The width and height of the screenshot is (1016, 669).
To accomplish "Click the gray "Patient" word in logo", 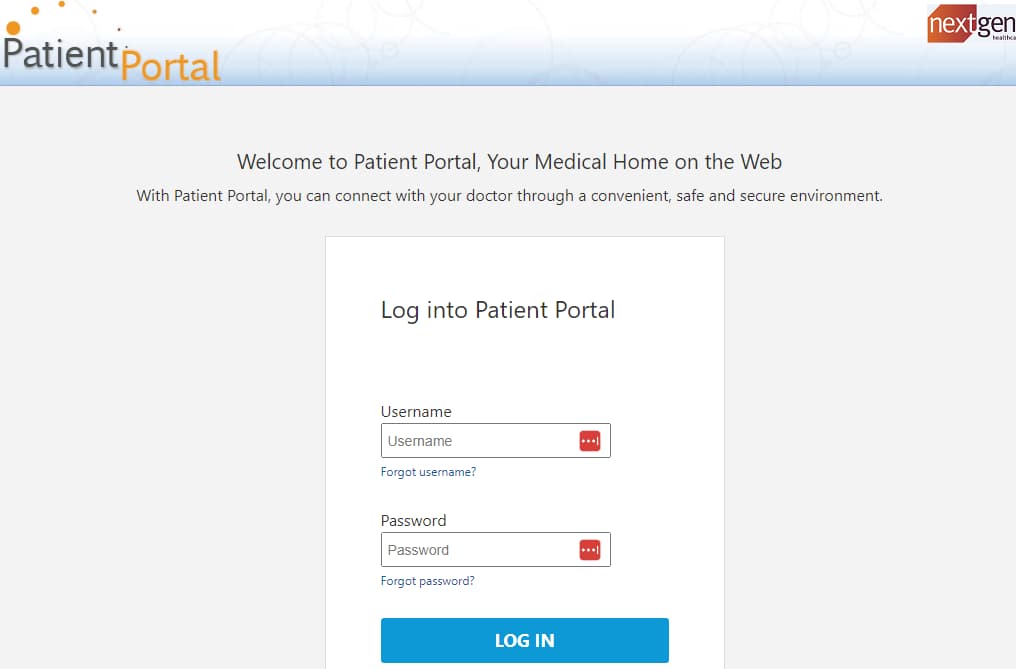I will 61,53.
